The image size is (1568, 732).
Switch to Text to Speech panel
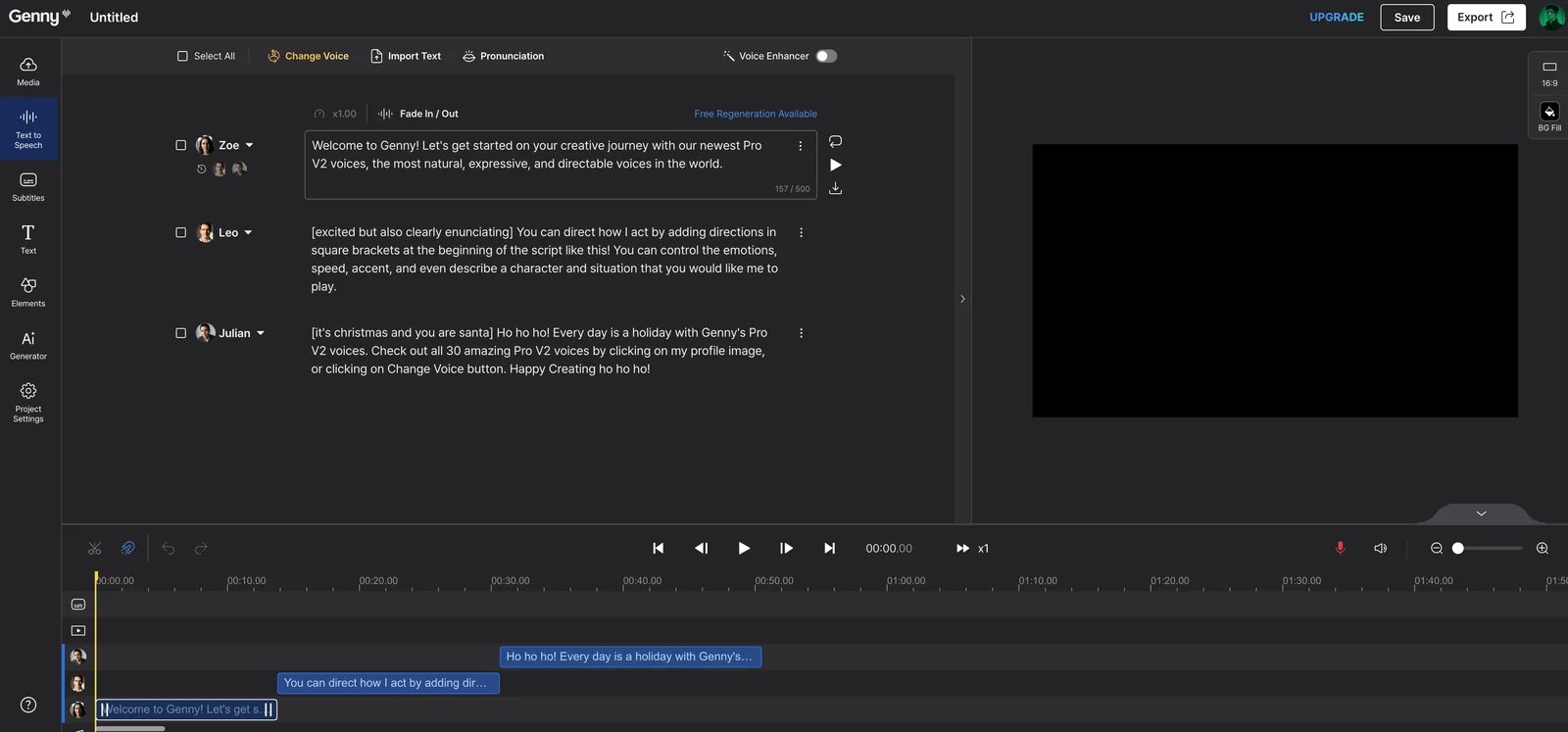tap(28, 129)
